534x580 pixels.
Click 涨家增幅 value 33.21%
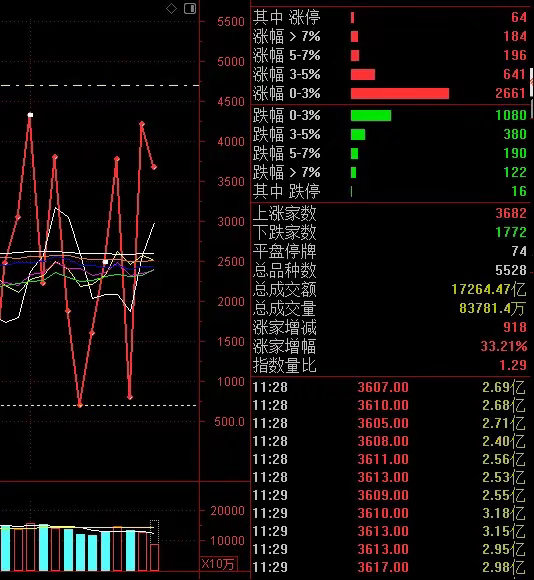[x=504, y=346]
